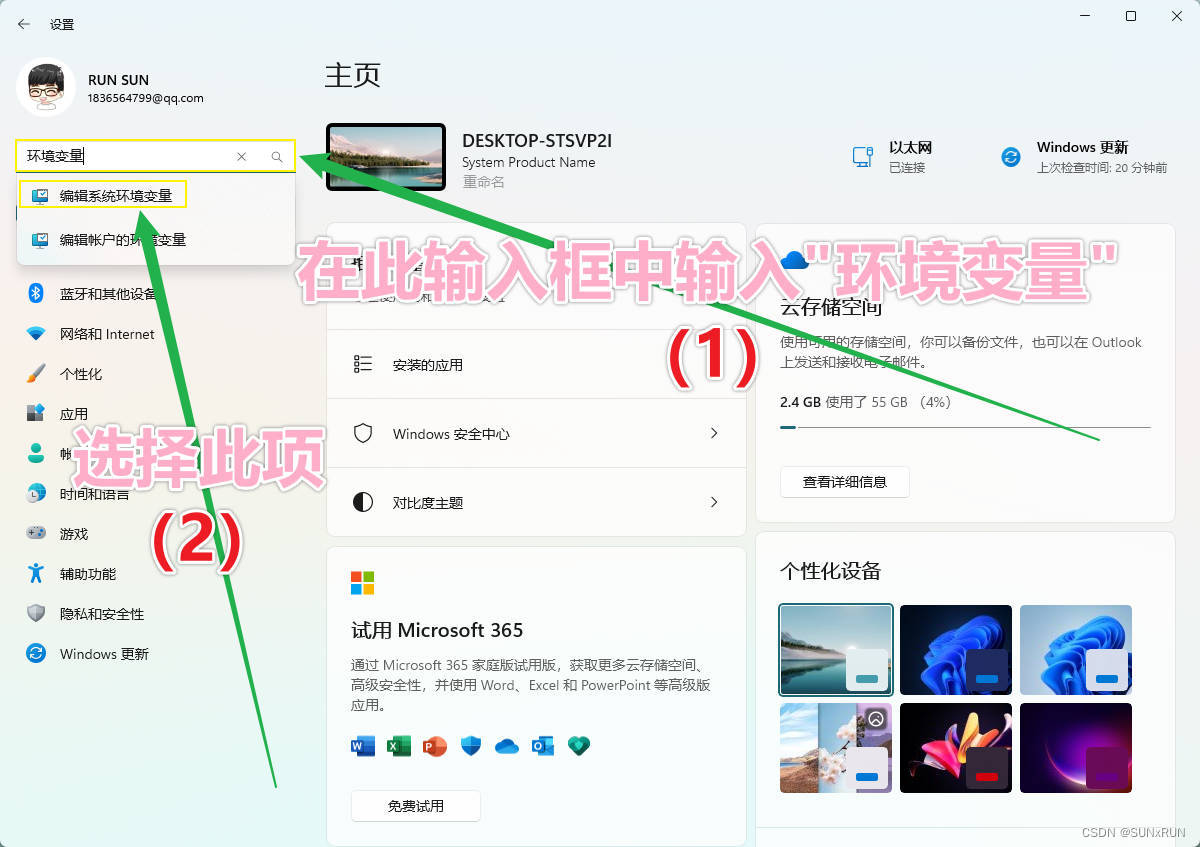
Task: Click the PowerPoint app icon
Action: [x=435, y=746]
